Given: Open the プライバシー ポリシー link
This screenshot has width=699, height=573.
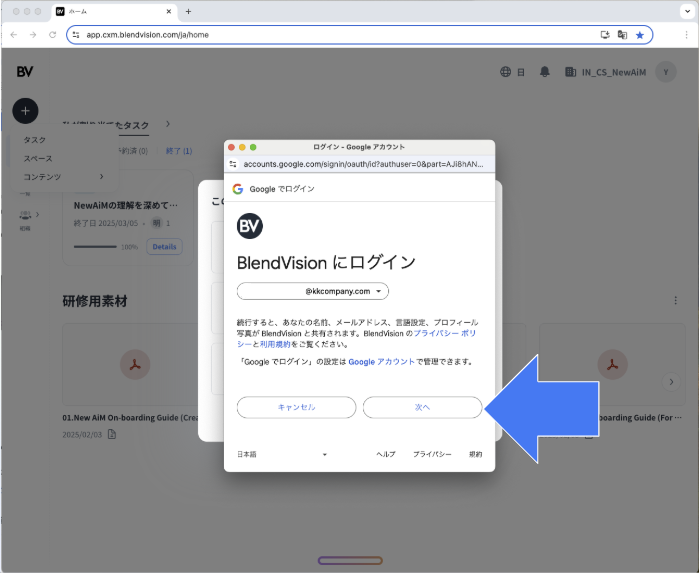Looking at the screenshot, I should click(x=445, y=333).
